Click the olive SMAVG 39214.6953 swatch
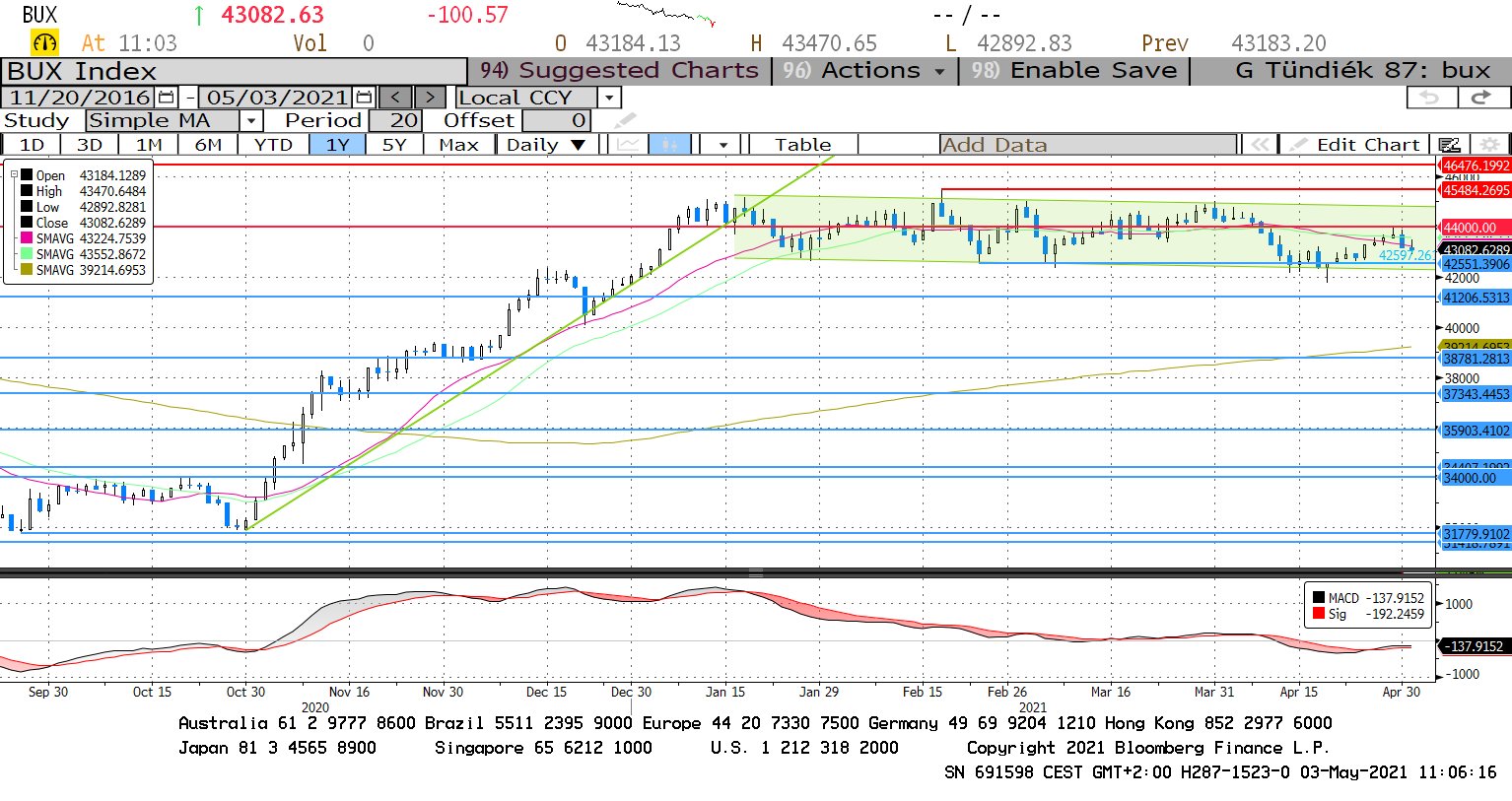 tap(27, 270)
